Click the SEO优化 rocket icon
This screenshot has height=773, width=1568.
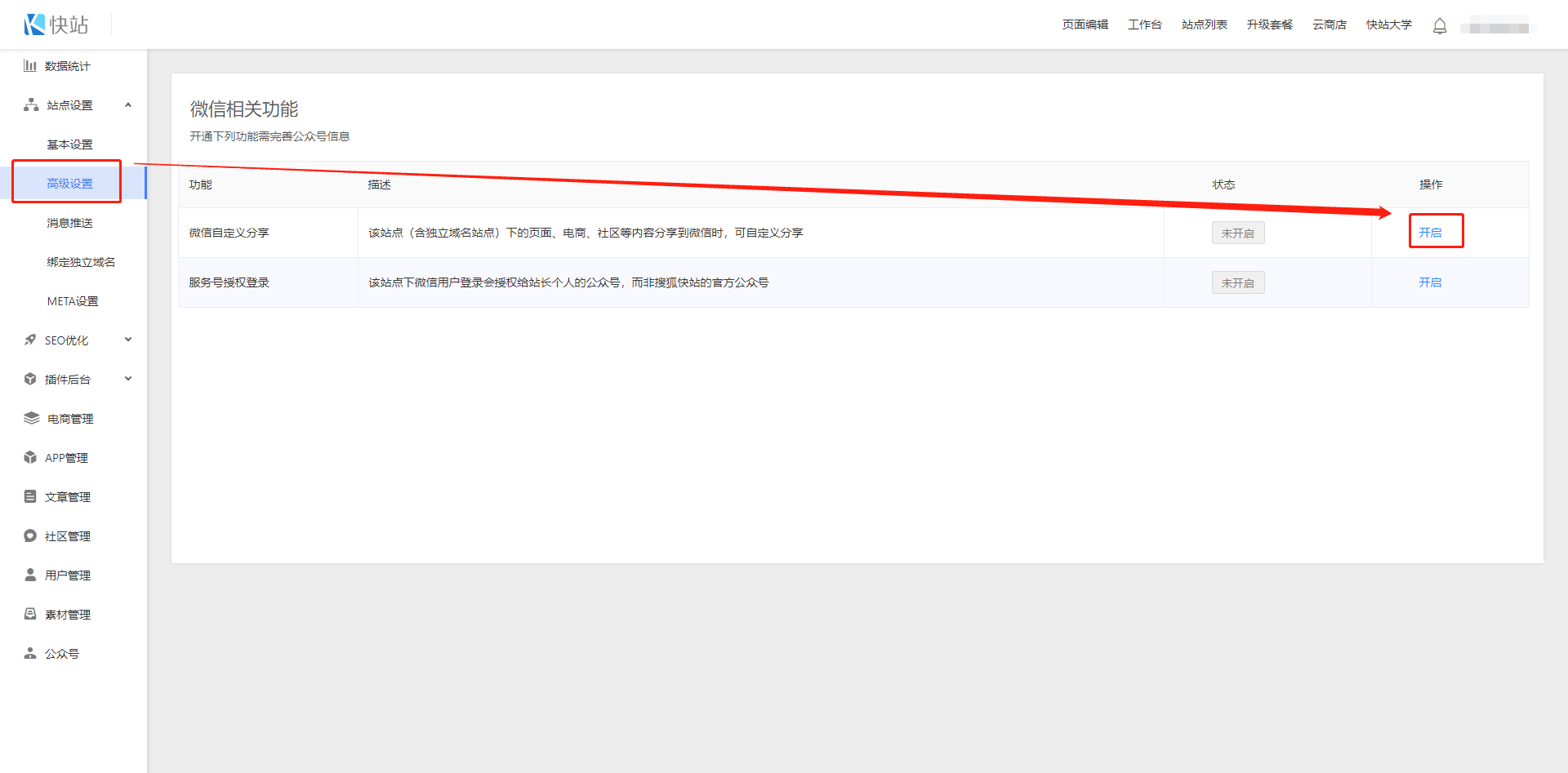pyautogui.click(x=30, y=340)
